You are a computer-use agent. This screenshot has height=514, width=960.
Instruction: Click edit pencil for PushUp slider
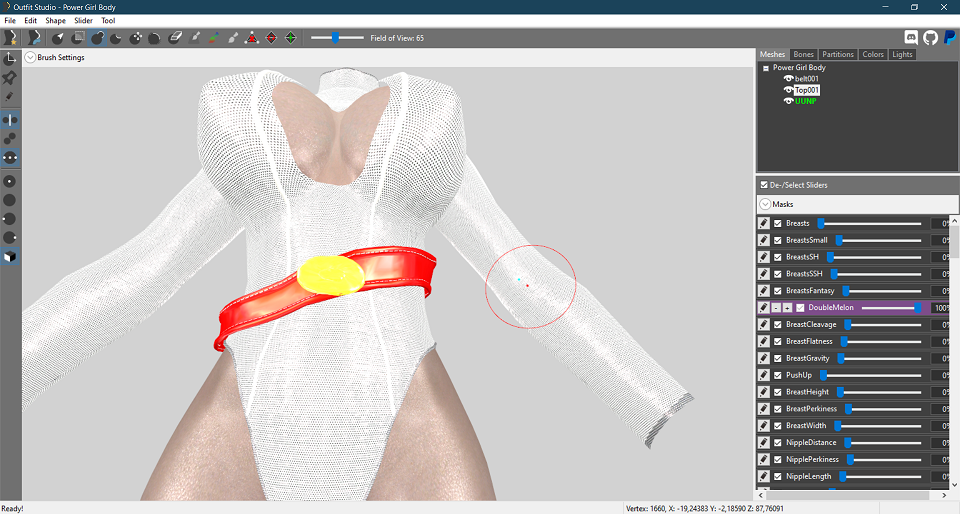pyautogui.click(x=763, y=375)
